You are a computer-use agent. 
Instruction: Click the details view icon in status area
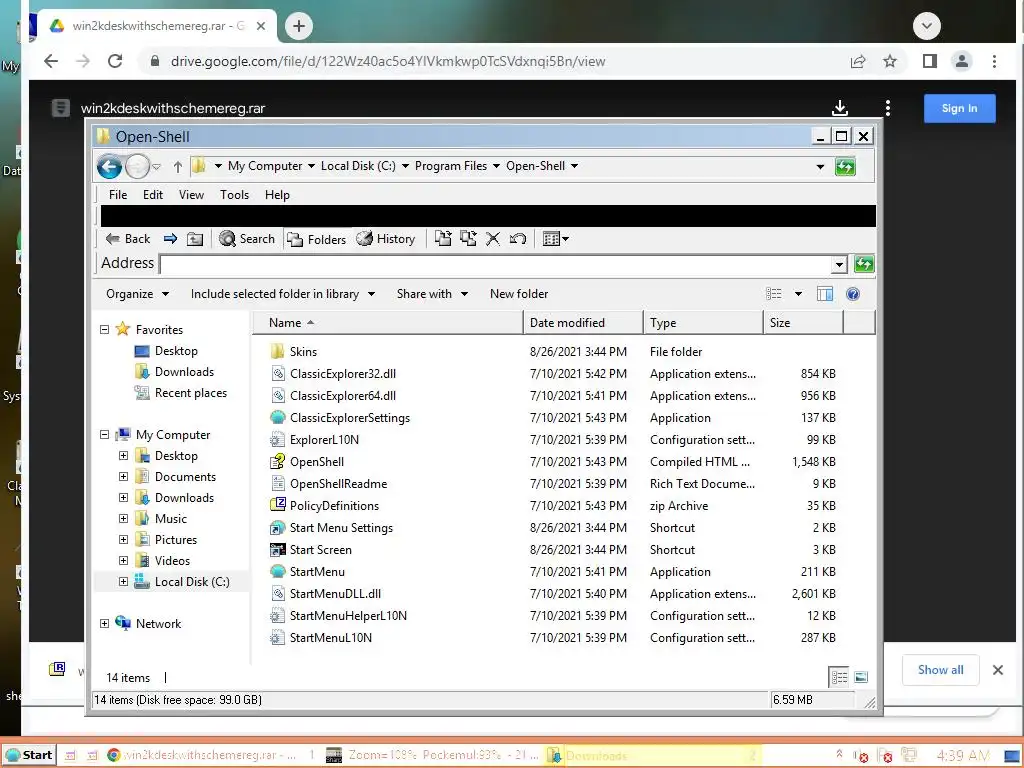(839, 677)
